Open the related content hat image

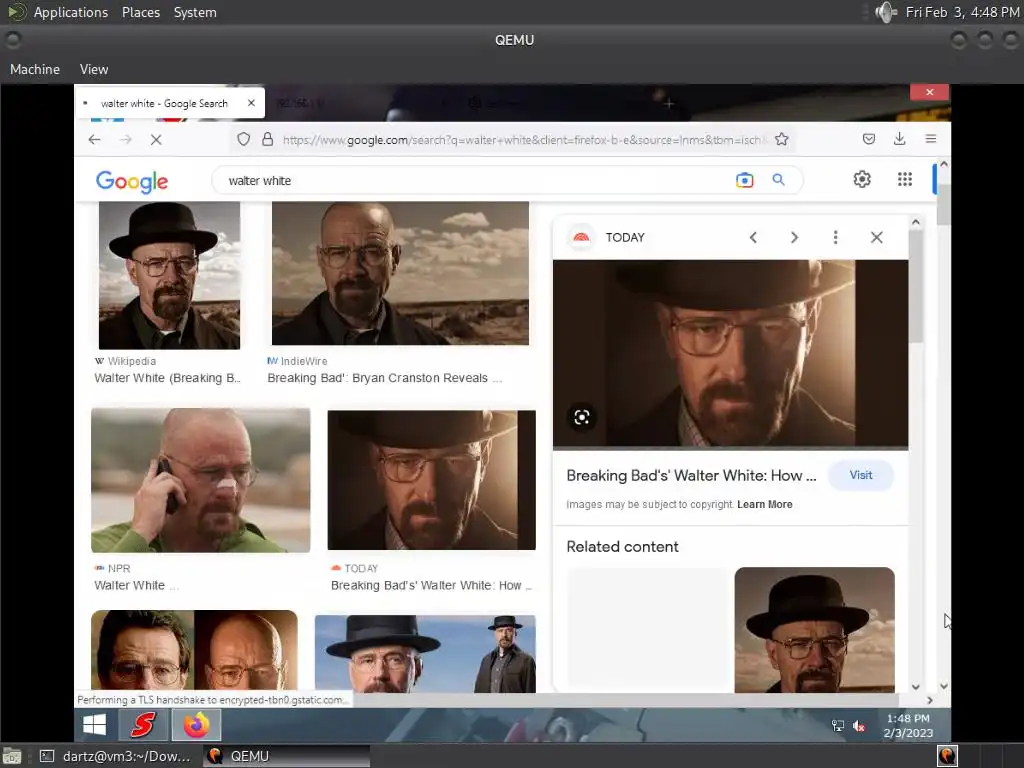[814, 630]
